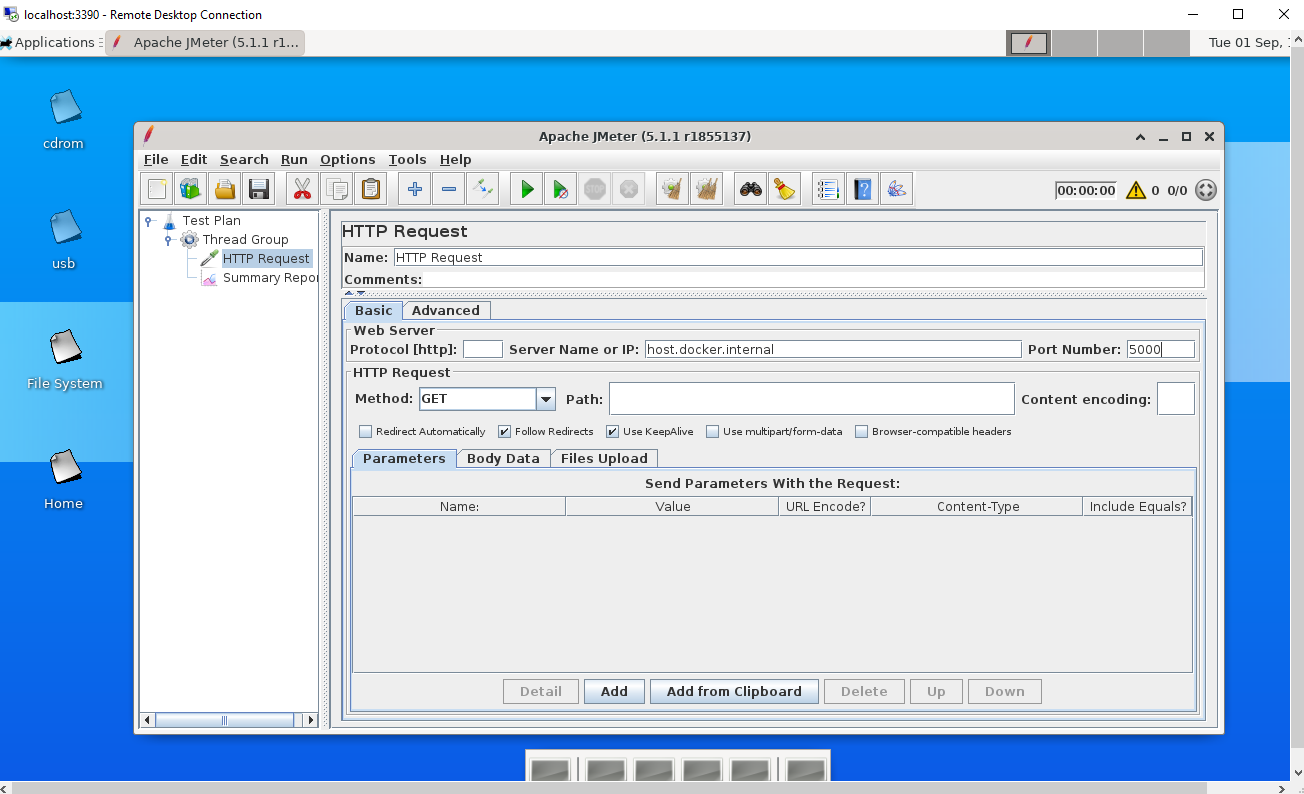The width and height of the screenshot is (1304, 794).
Task: Open the Method GET dropdown
Action: click(x=546, y=399)
